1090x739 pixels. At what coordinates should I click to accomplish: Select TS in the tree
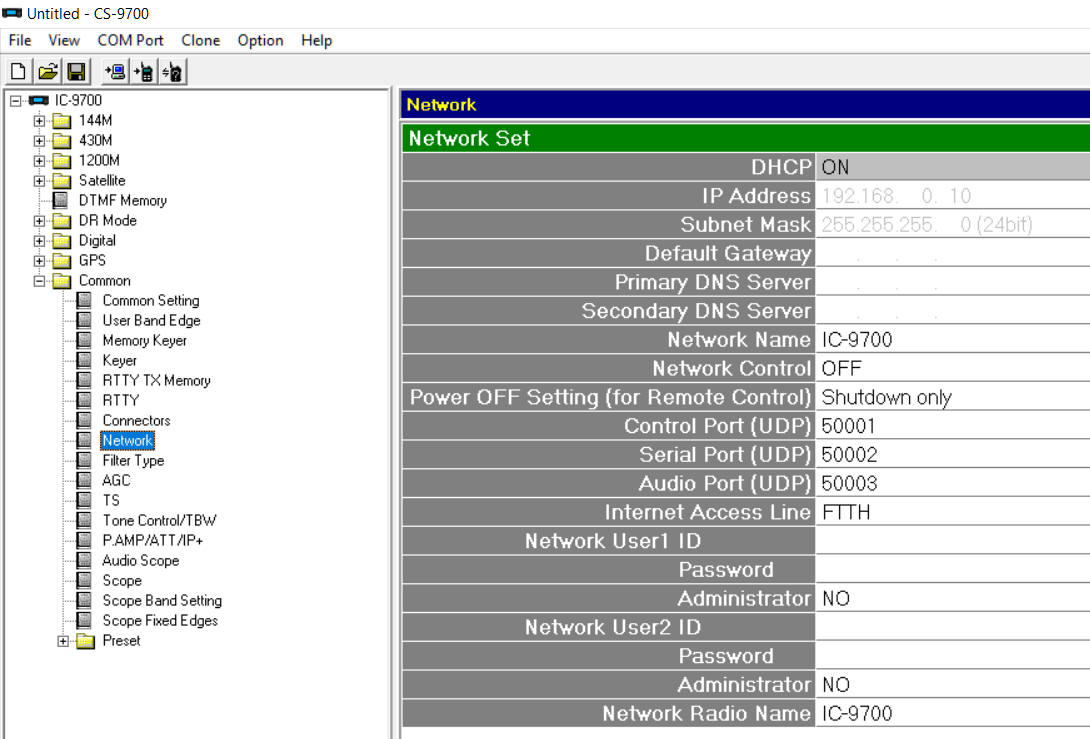pyautogui.click(x=111, y=501)
